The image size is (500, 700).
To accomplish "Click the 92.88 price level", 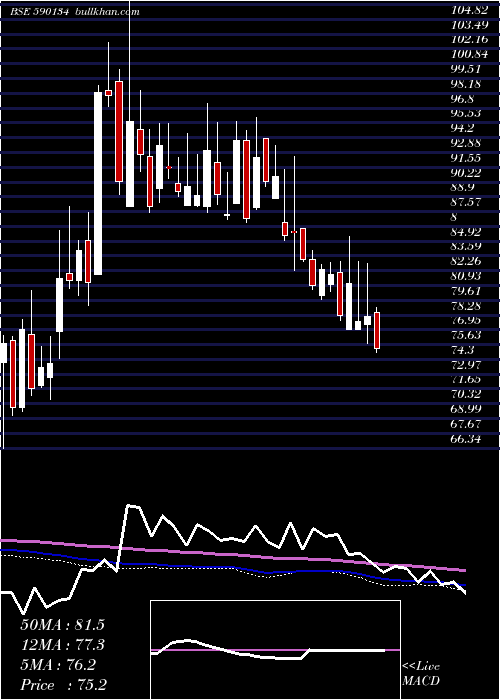I will point(466,143).
